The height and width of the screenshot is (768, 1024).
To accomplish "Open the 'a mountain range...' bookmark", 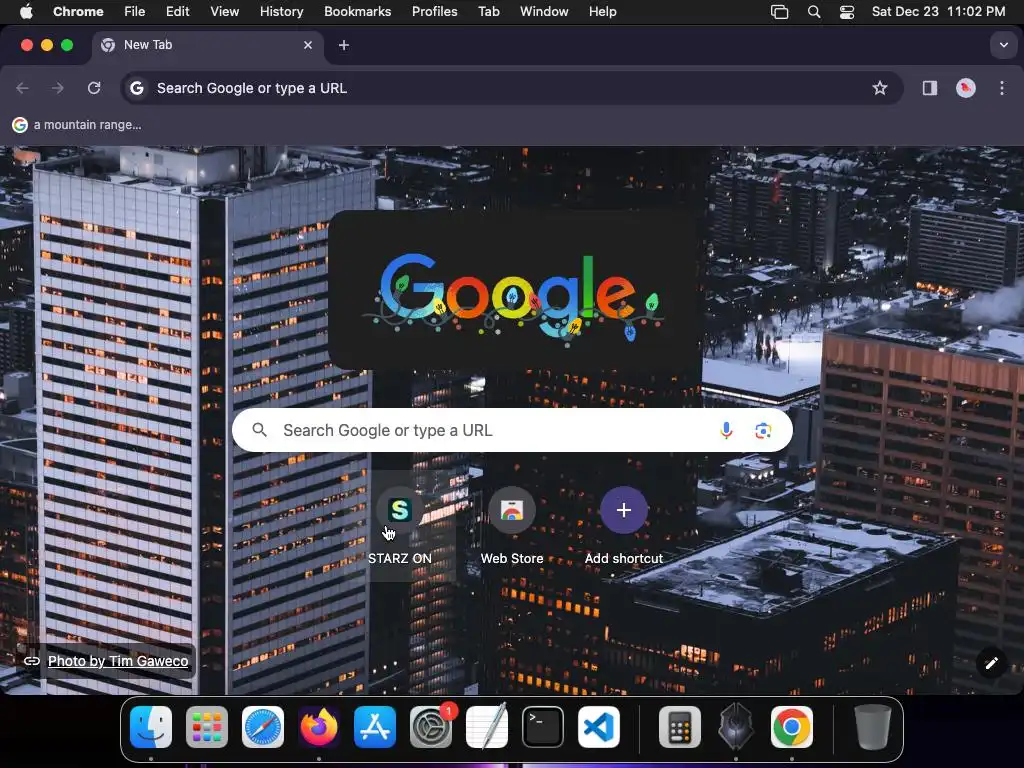I will pos(77,125).
